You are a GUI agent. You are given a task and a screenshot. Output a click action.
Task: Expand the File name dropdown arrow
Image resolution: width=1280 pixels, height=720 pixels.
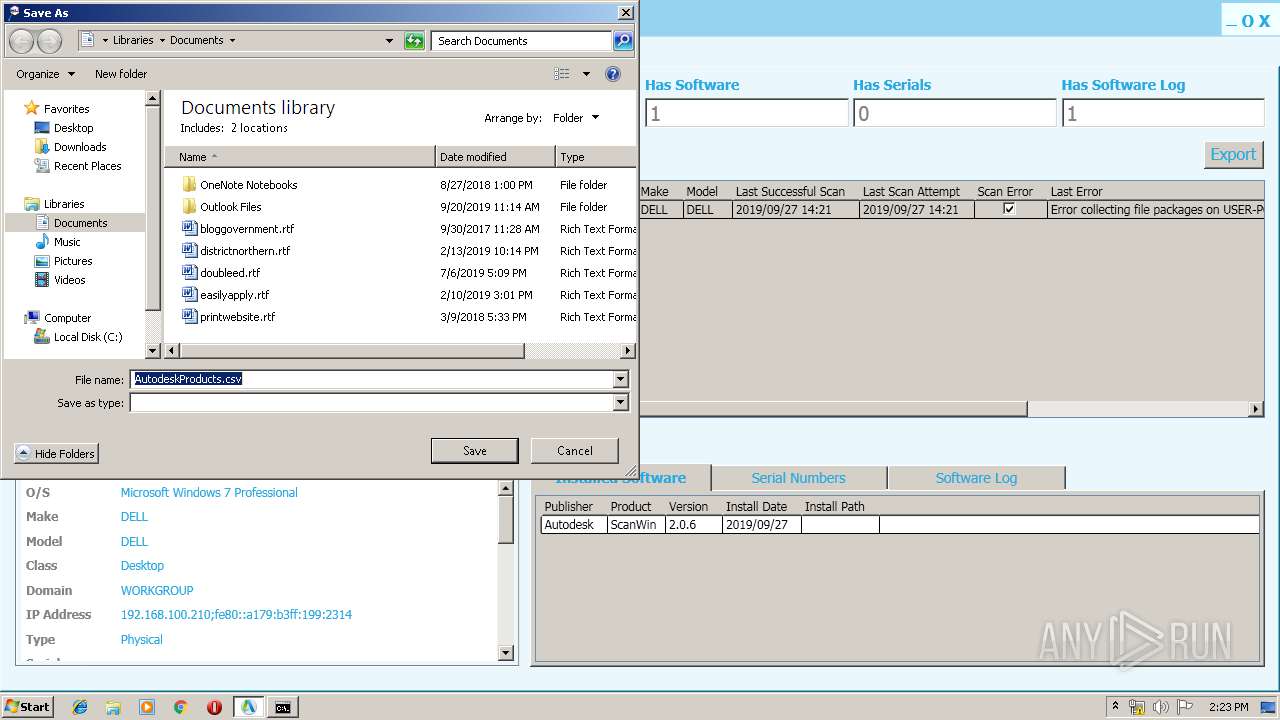621,380
